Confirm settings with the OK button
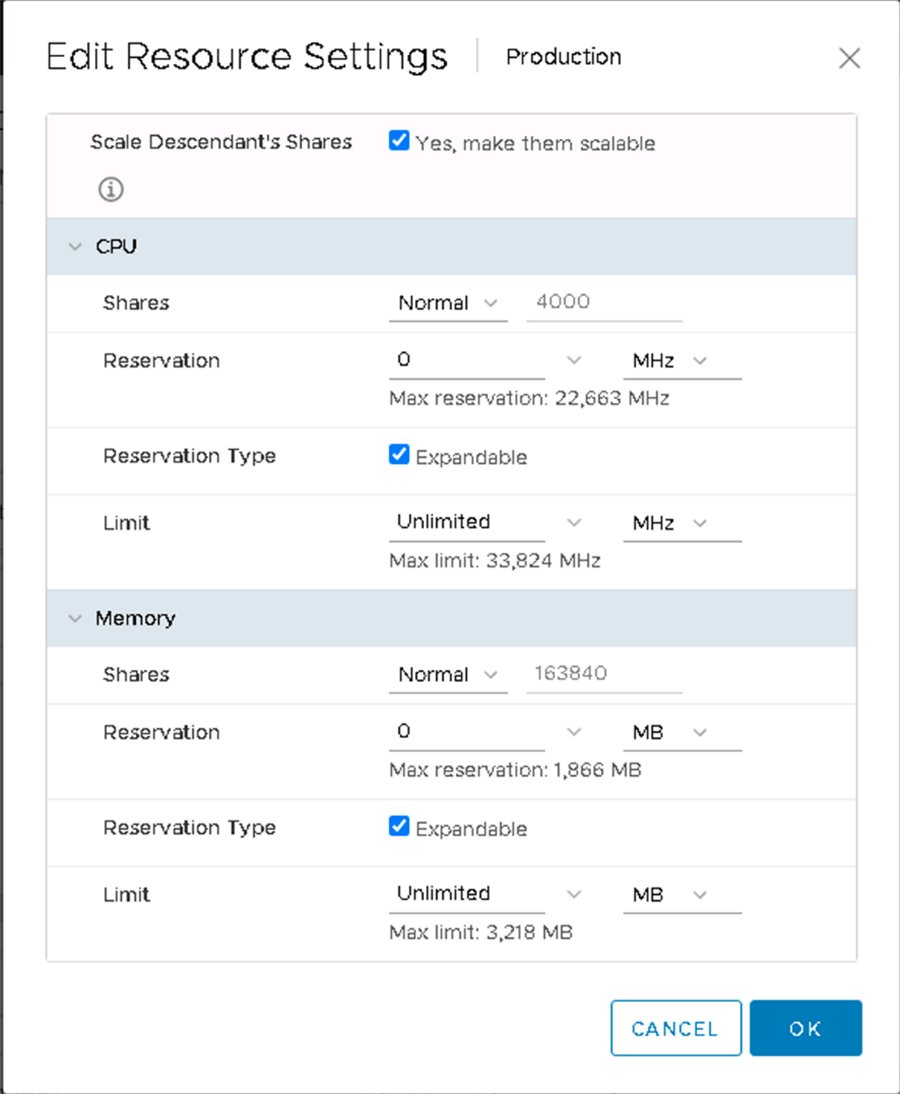The height and width of the screenshot is (1094, 900). [x=806, y=1027]
